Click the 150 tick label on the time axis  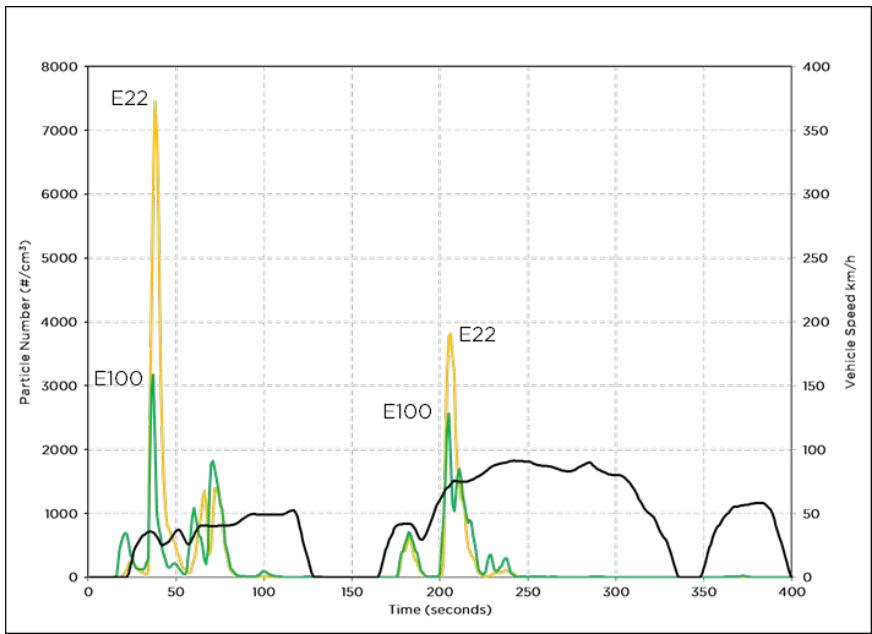[x=351, y=592]
